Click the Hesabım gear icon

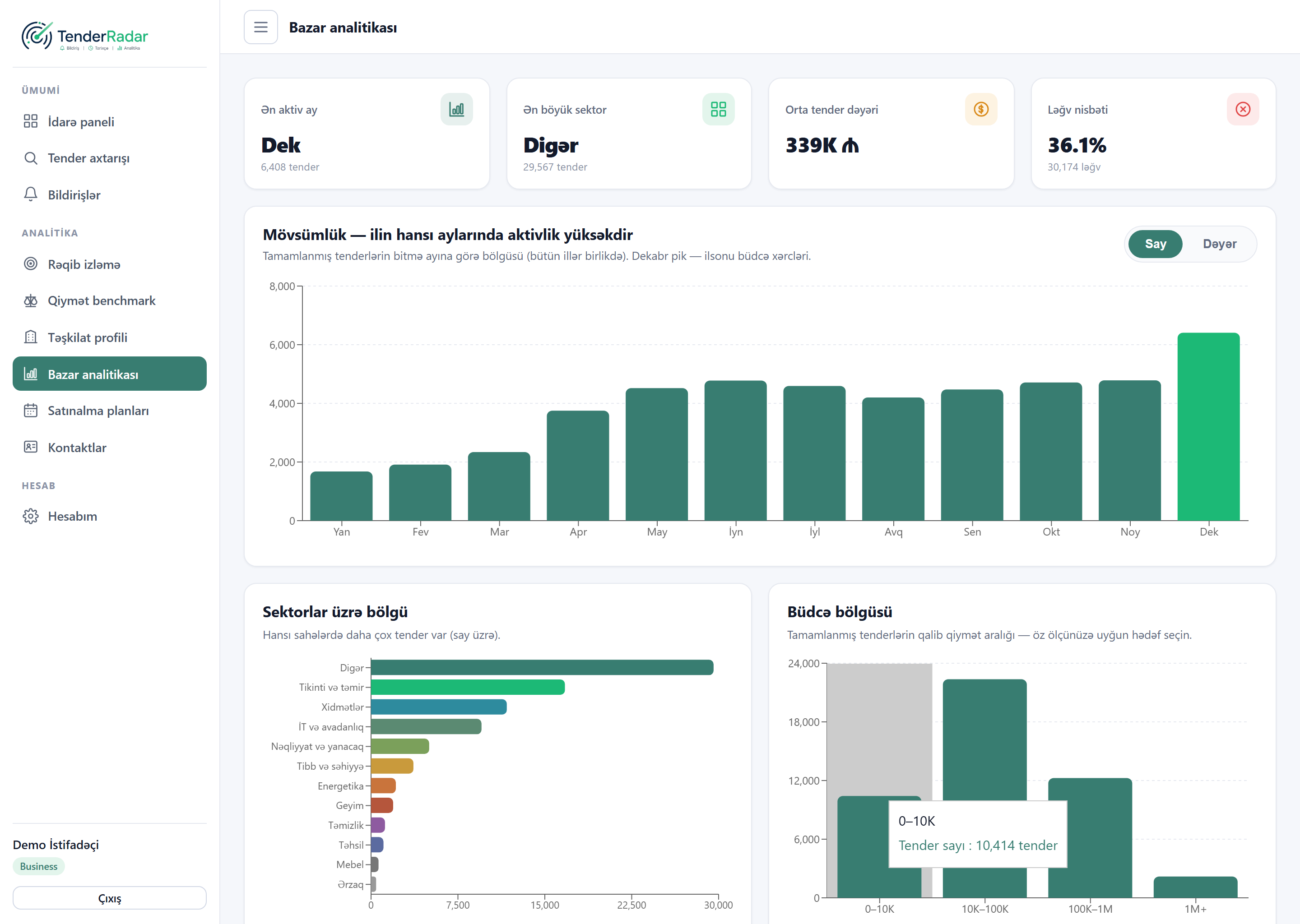31,516
